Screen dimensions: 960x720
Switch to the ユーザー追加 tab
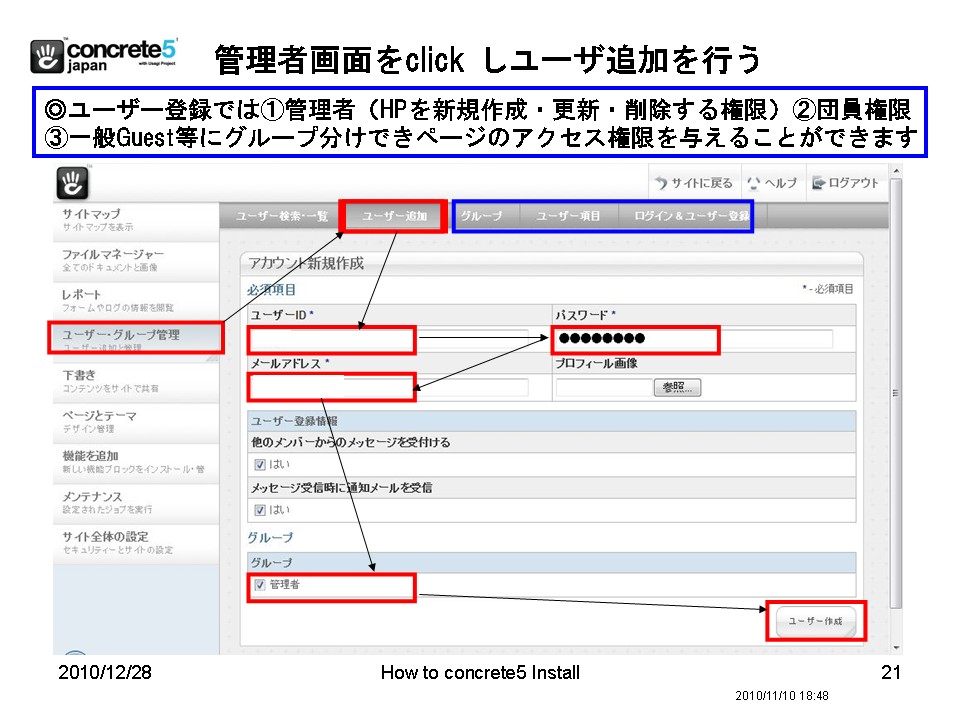pyautogui.click(x=394, y=216)
